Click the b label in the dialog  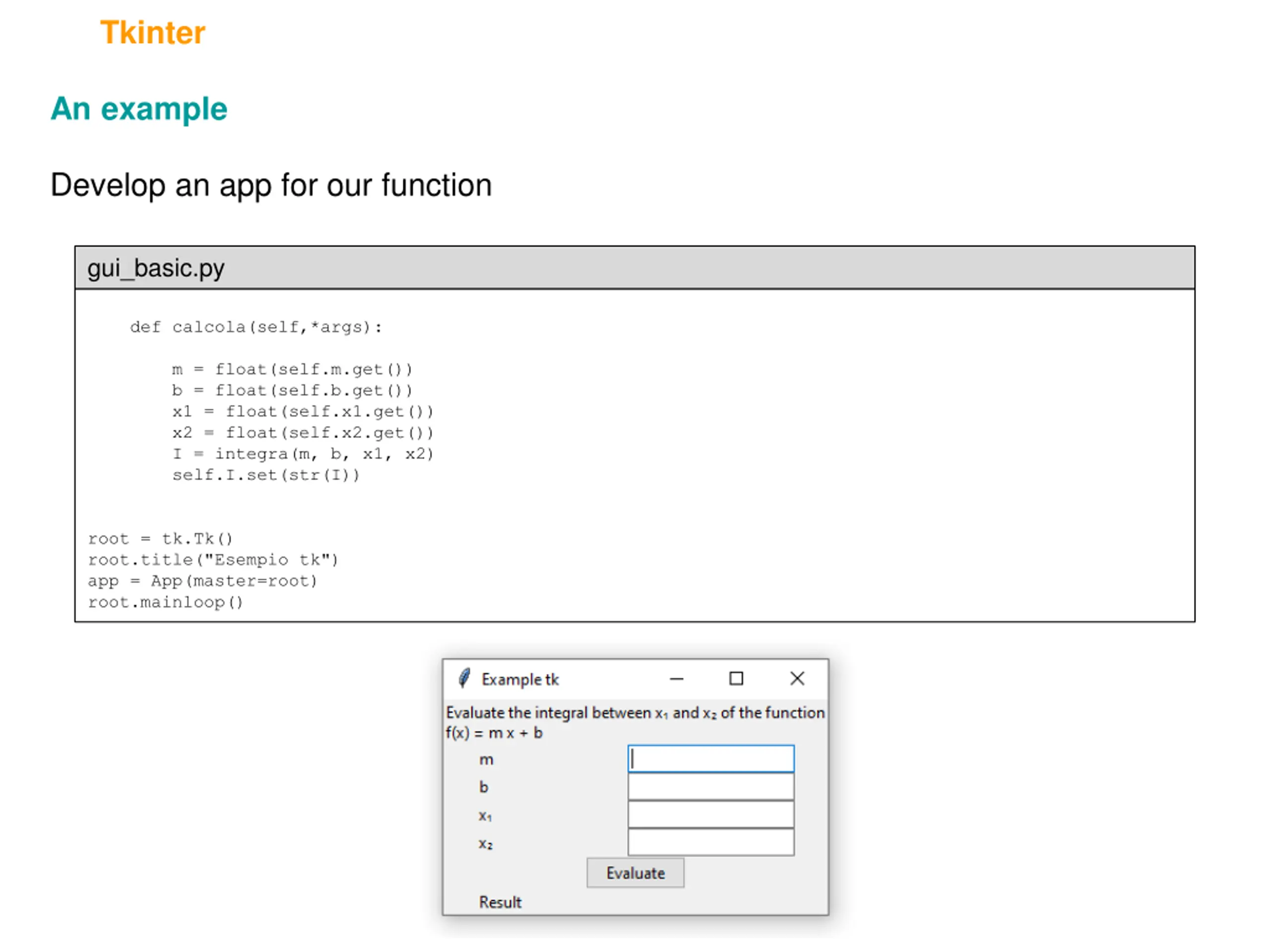click(x=483, y=787)
